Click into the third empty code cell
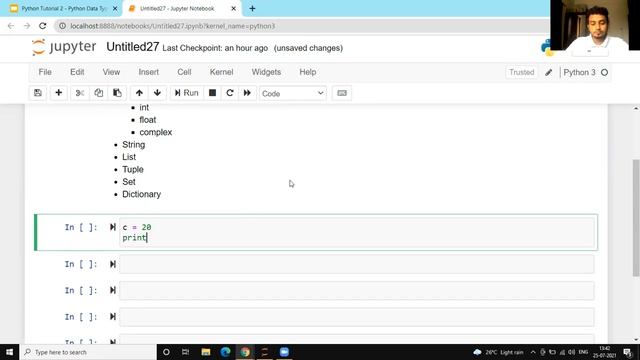640x360 pixels. pyautogui.click(x=357, y=317)
